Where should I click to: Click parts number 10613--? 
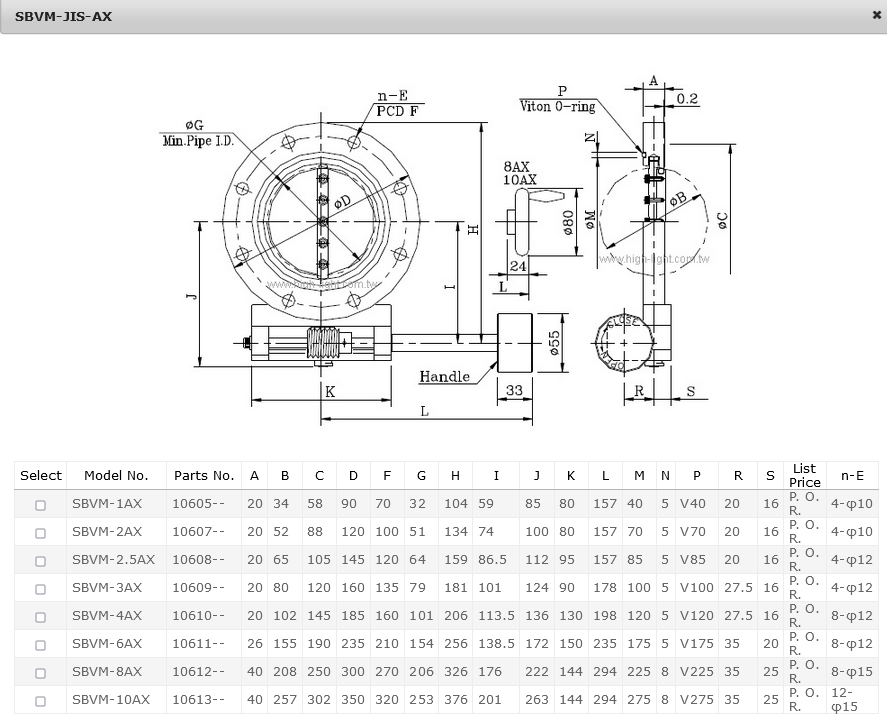[199, 700]
